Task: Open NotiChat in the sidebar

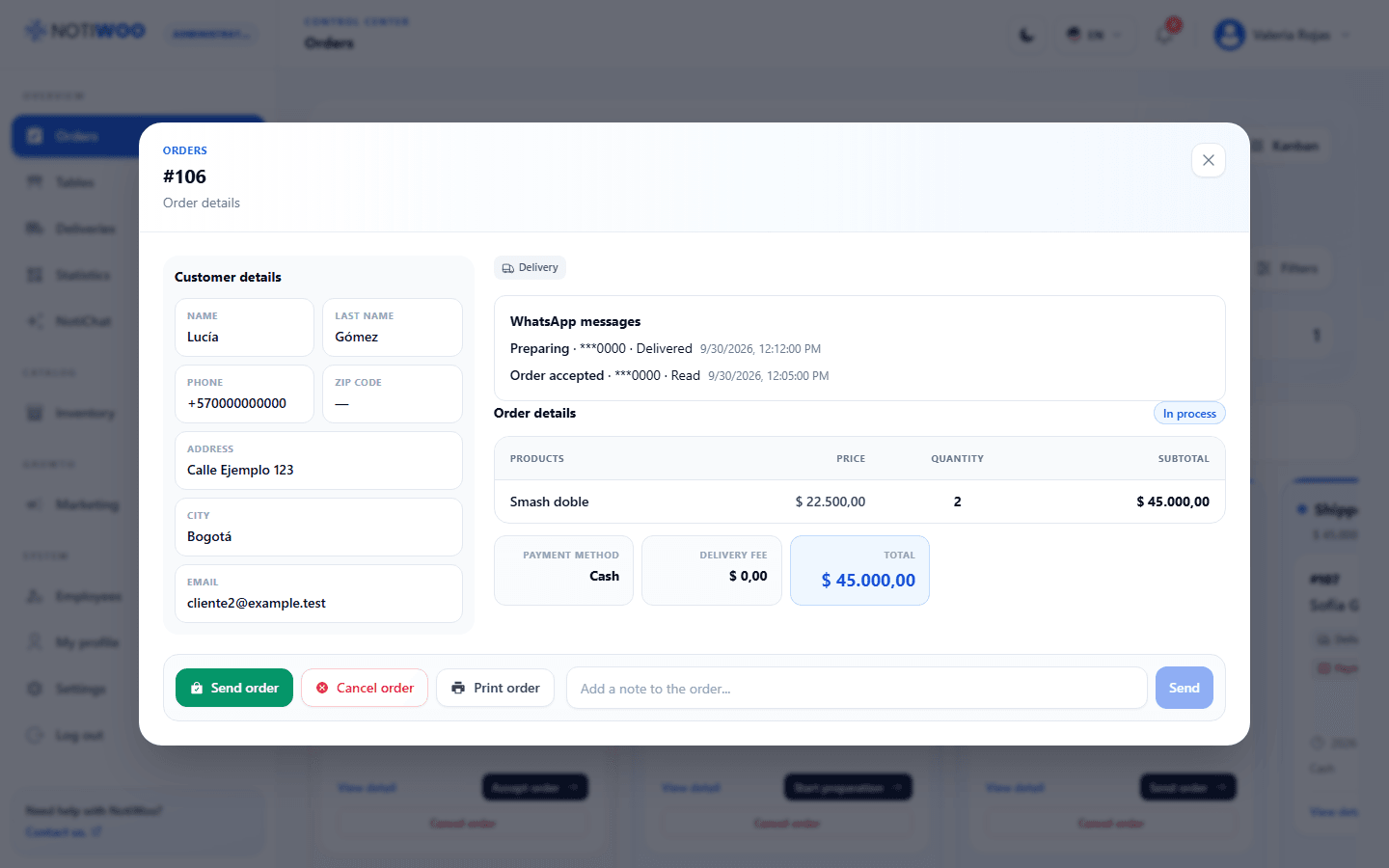Action: pyautogui.click(x=75, y=321)
